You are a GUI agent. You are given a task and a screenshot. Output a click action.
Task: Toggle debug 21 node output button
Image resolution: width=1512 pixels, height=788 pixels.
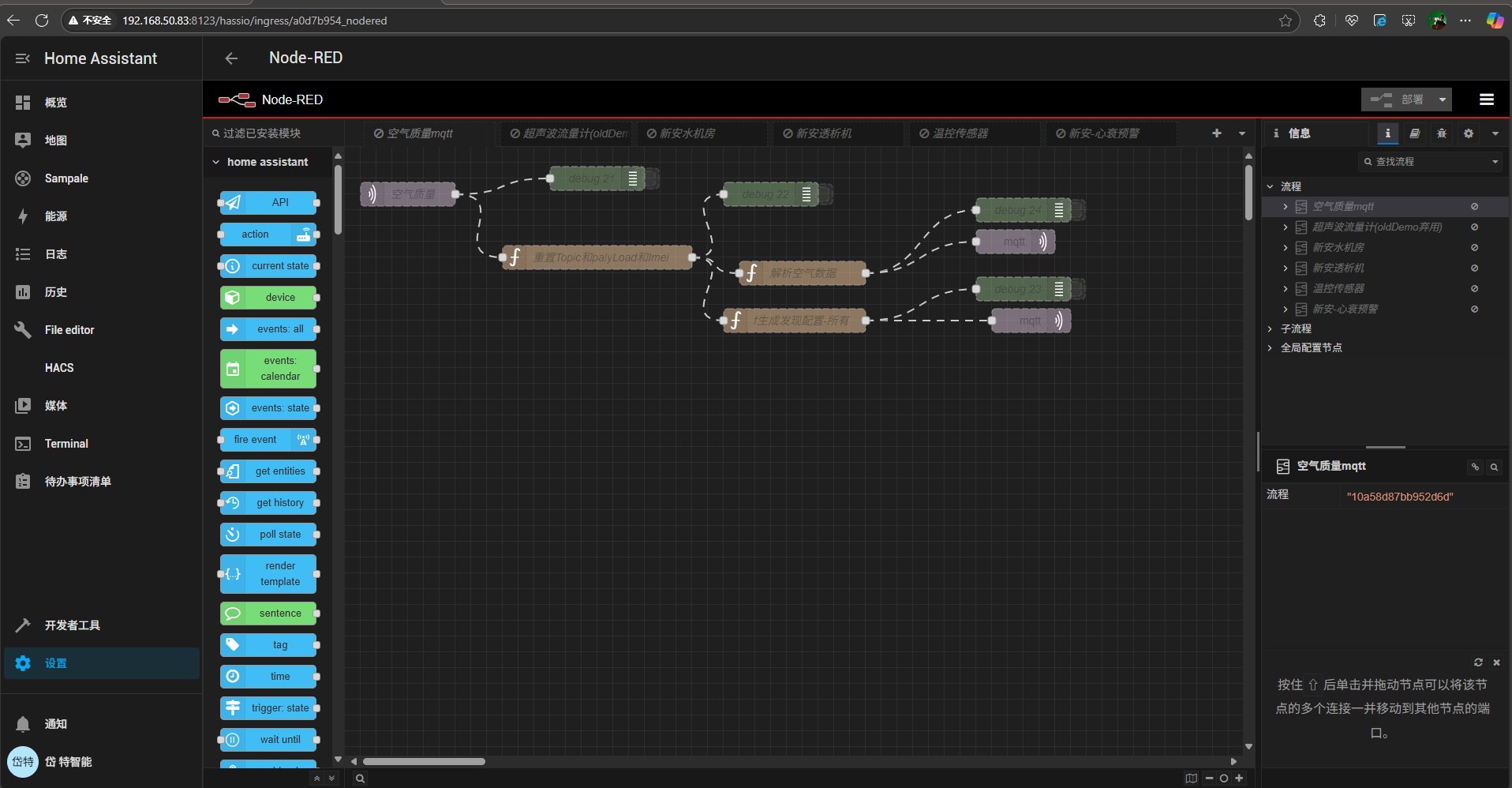click(x=652, y=178)
